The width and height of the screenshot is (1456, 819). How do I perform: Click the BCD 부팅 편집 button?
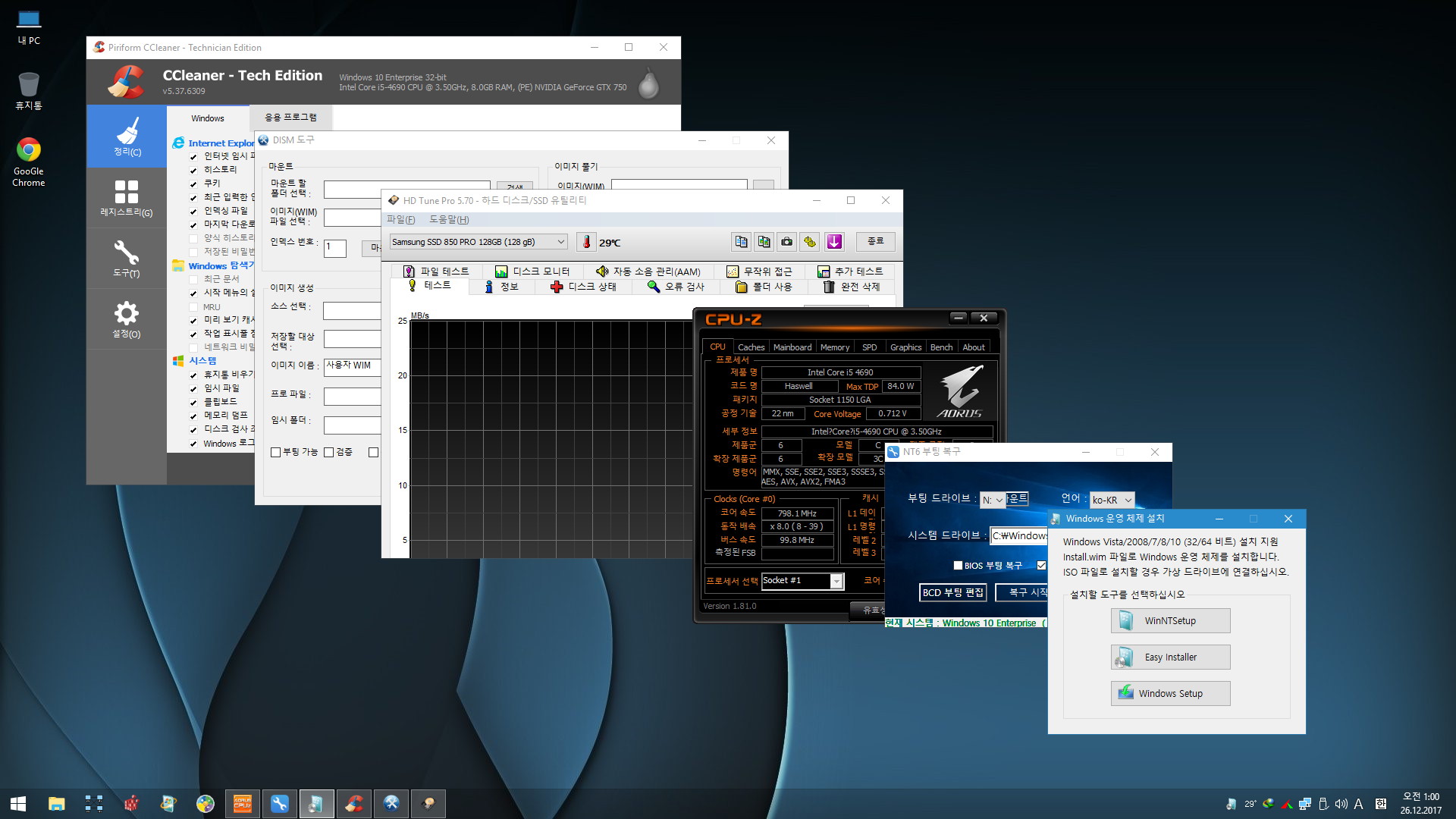pyautogui.click(x=953, y=592)
